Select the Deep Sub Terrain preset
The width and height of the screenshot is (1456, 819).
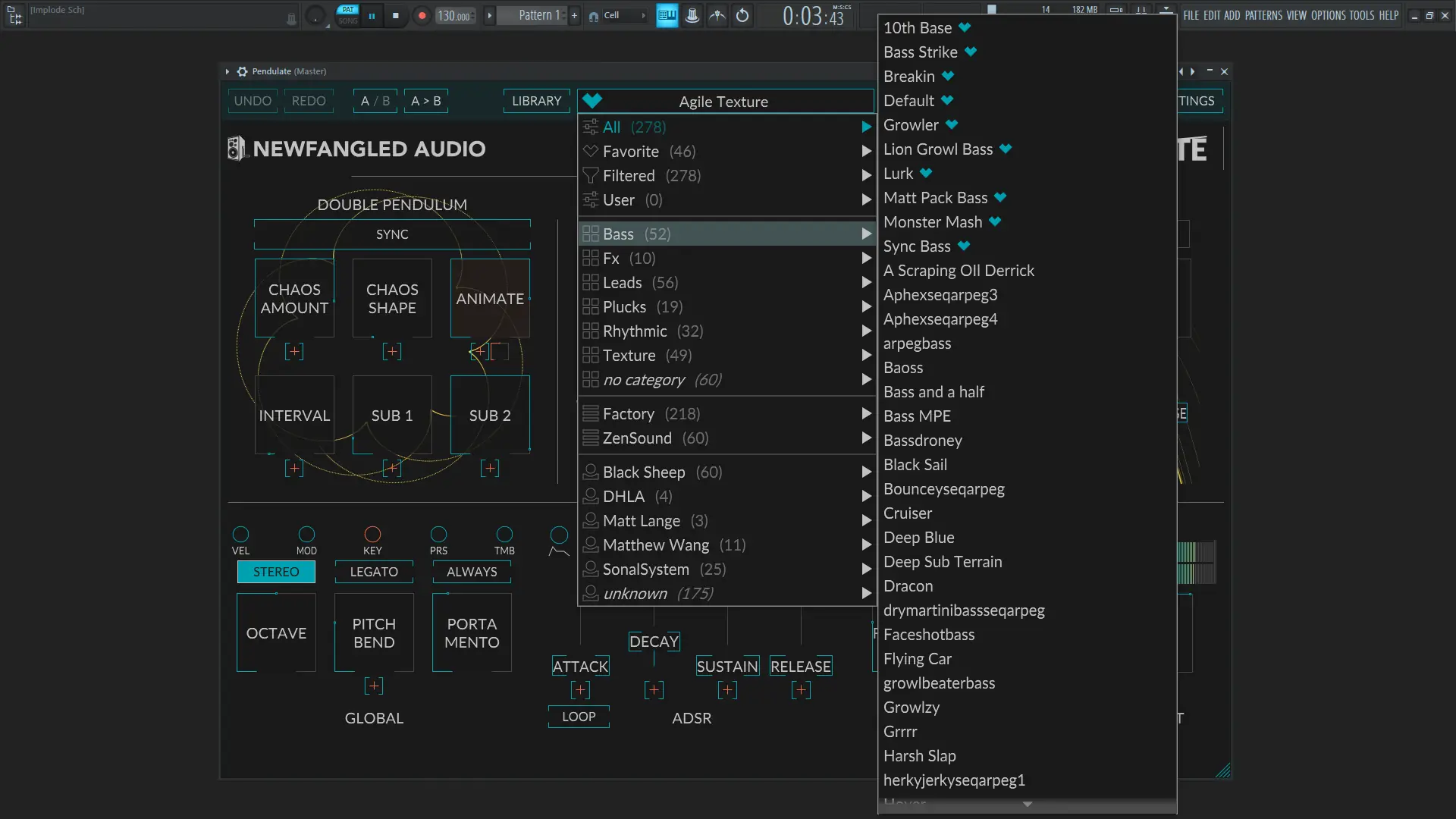tap(943, 562)
